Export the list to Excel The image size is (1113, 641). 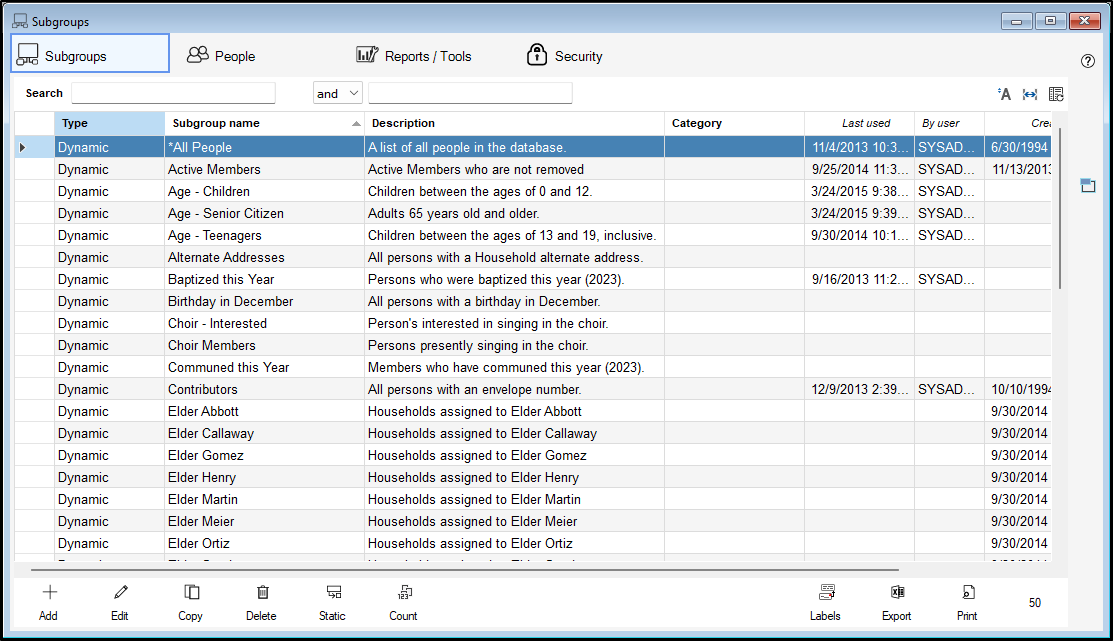click(897, 593)
